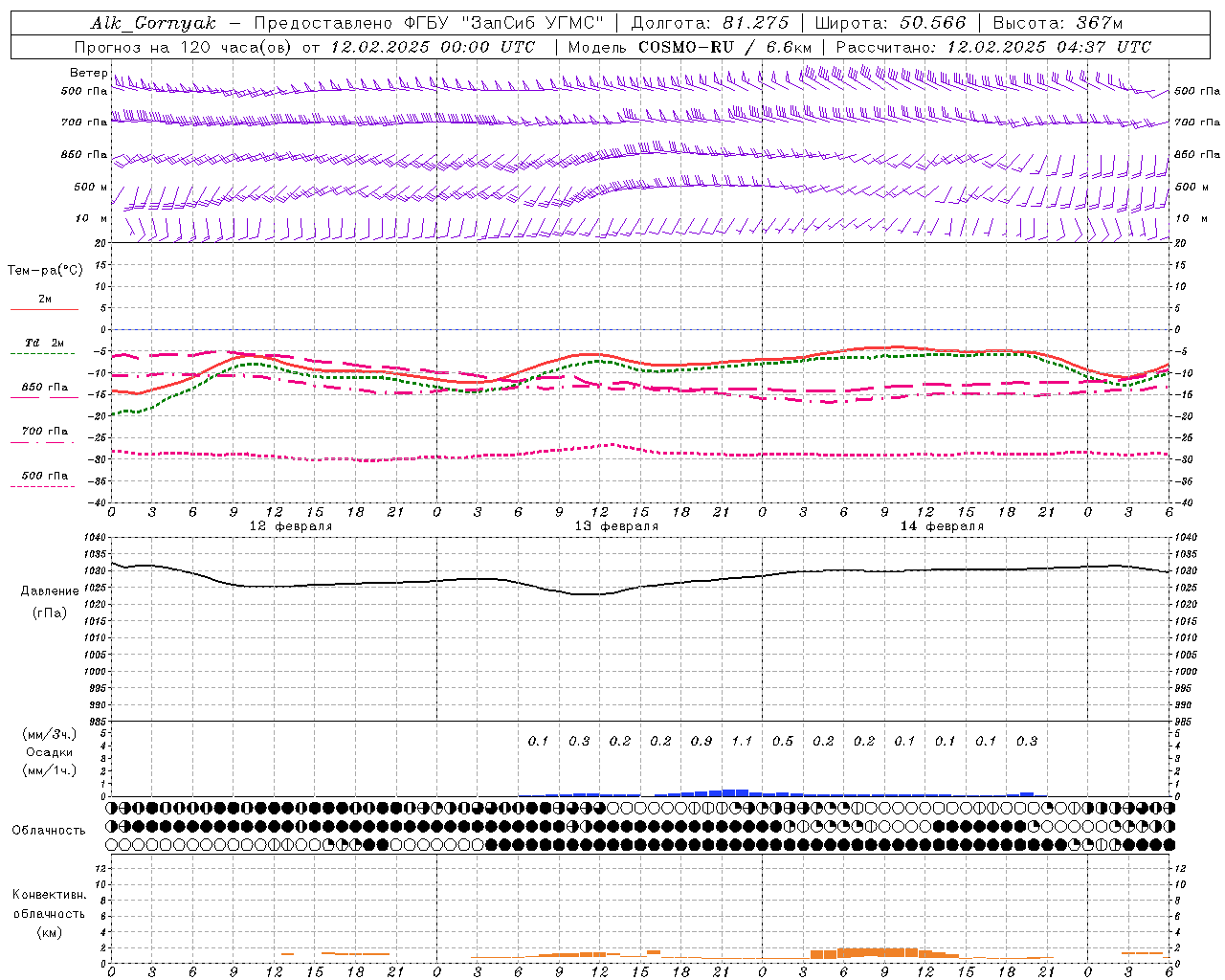Click the station name Alk_Gornyak in header
This screenshot has width=1225, height=980.
153,23
